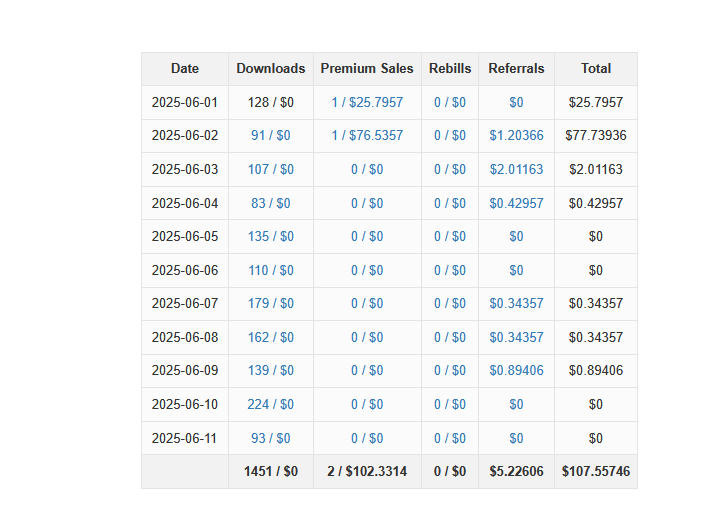Select the Referrals column header
Screen dimensions: 725x524
(516, 68)
